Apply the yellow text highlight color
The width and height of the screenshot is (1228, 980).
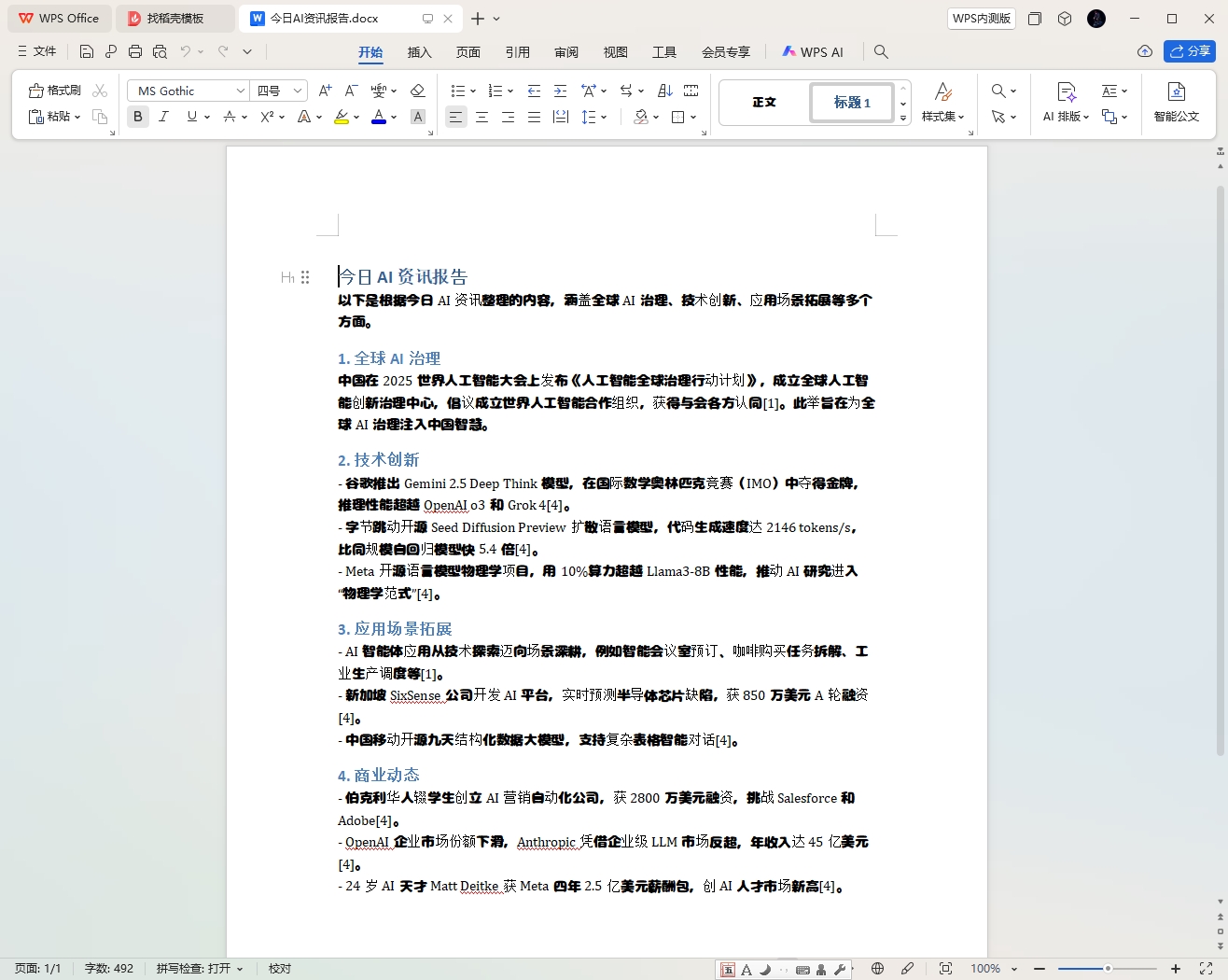[342, 117]
